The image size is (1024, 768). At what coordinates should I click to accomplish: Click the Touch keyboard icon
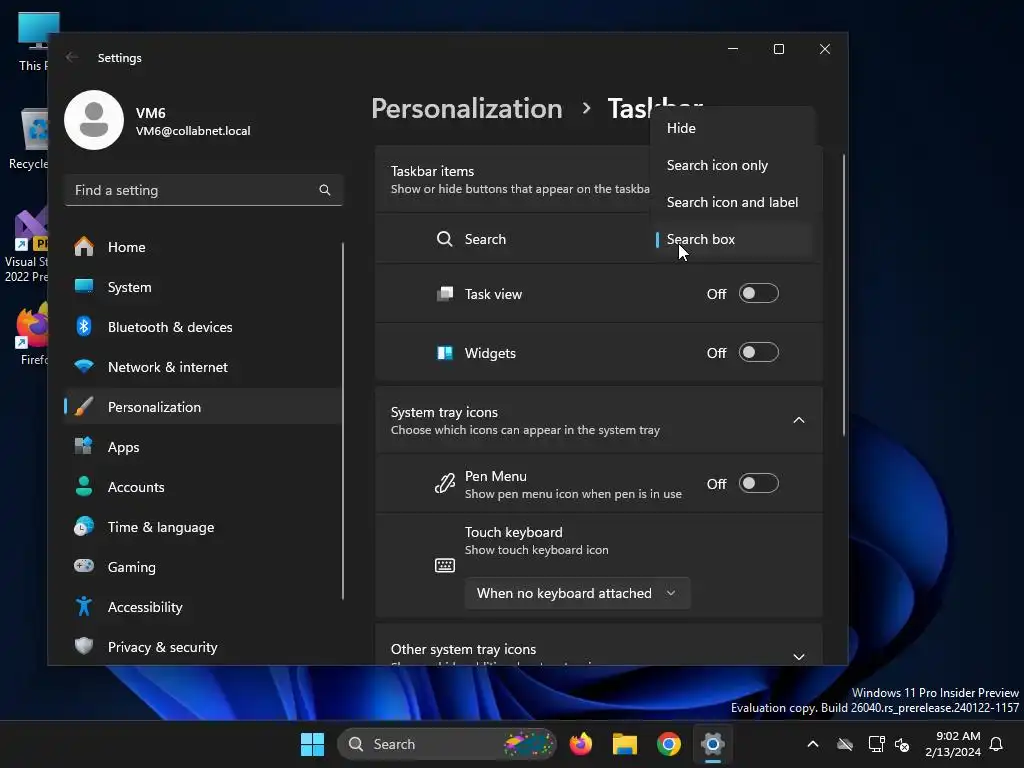point(445,565)
